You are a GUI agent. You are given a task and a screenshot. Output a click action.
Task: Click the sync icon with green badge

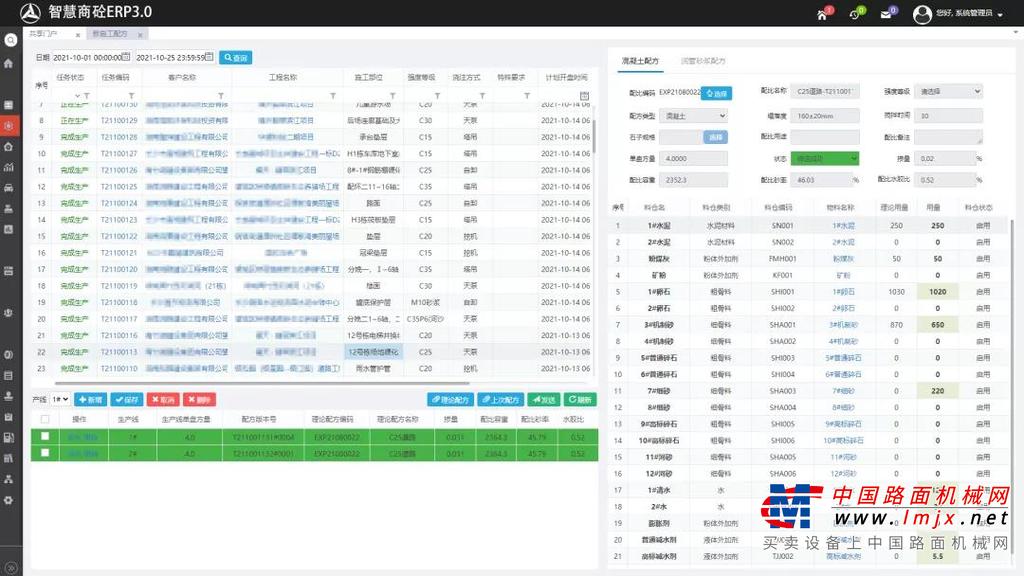[854, 14]
